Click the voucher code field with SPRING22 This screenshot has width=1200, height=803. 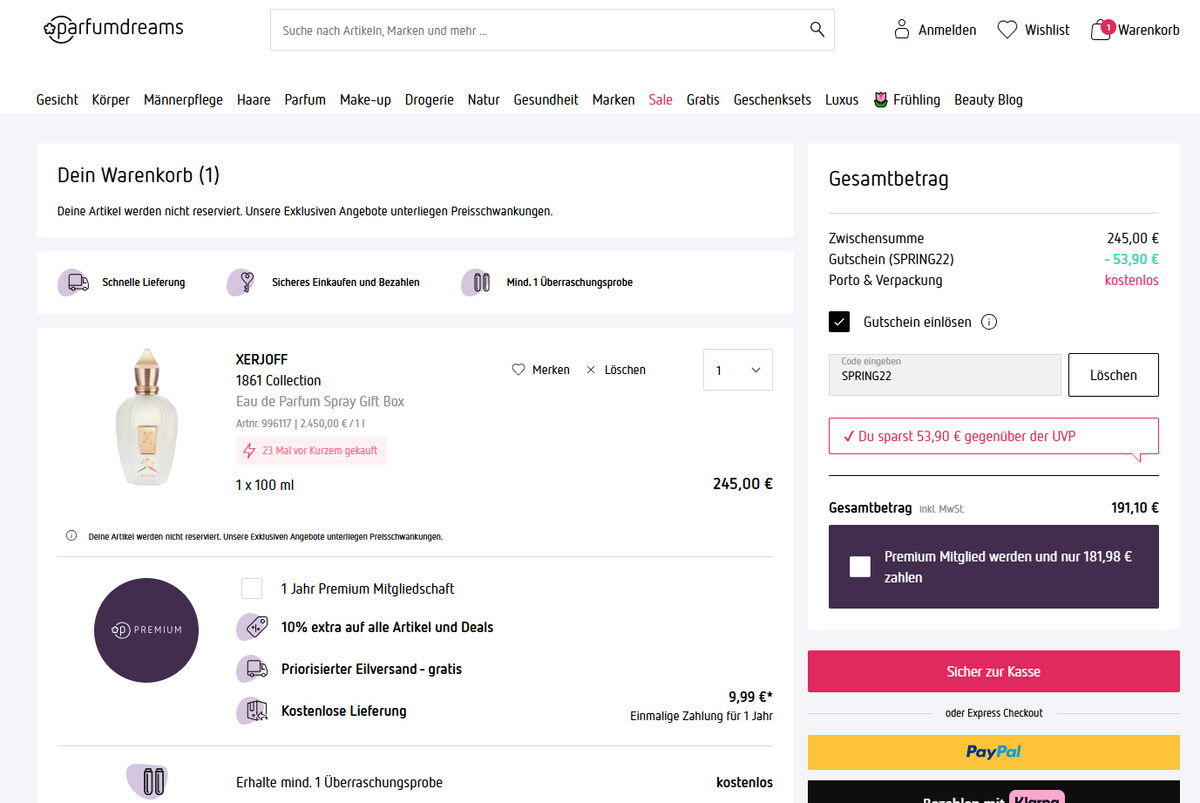point(945,375)
